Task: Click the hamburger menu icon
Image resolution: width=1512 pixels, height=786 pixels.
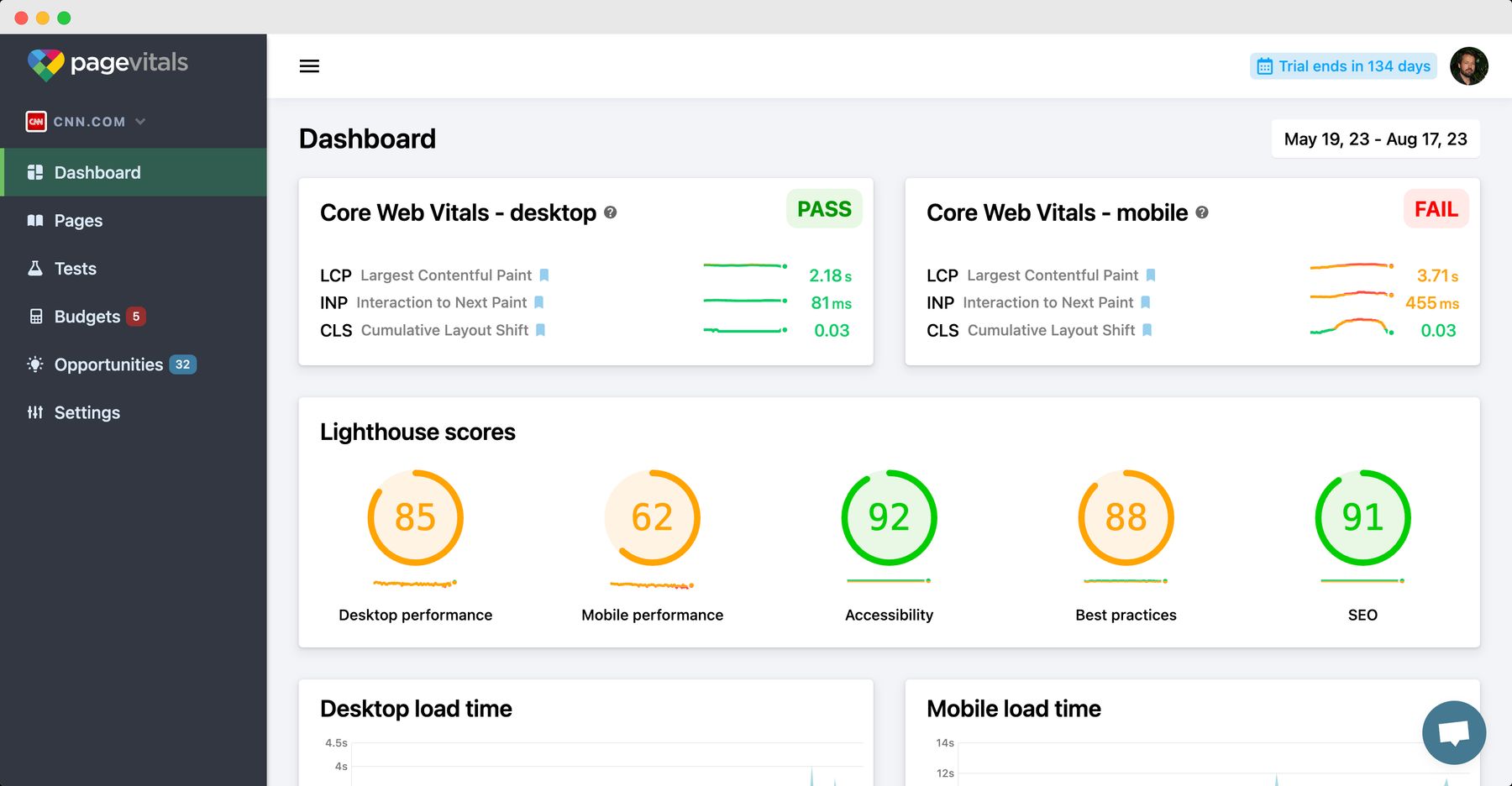Action: (x=309, y=65)
